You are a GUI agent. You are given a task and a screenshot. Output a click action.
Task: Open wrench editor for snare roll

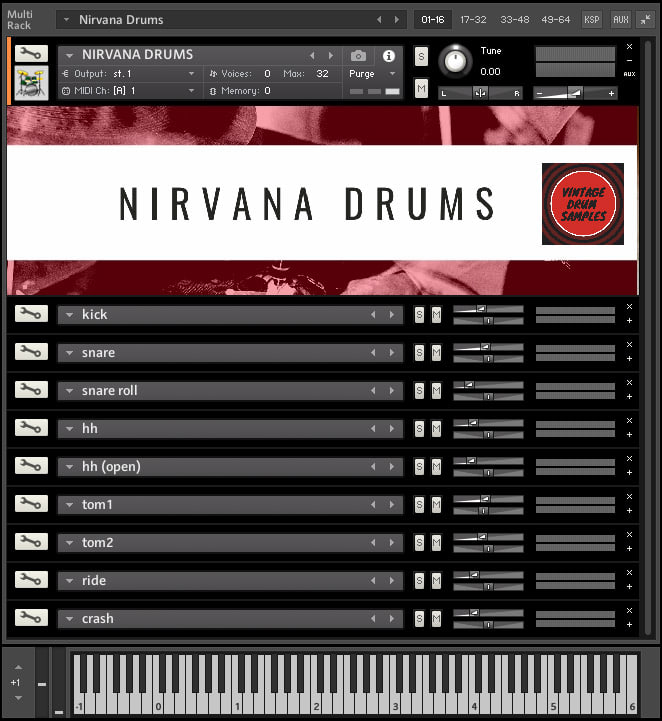coord(31,389)
